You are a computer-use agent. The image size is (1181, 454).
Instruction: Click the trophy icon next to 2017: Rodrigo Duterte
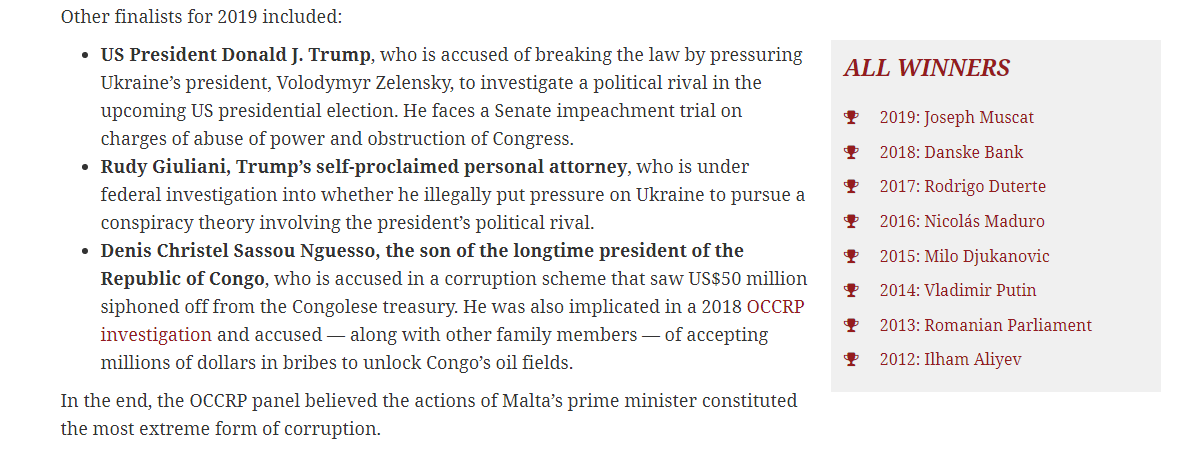click(x=851, y=187)
